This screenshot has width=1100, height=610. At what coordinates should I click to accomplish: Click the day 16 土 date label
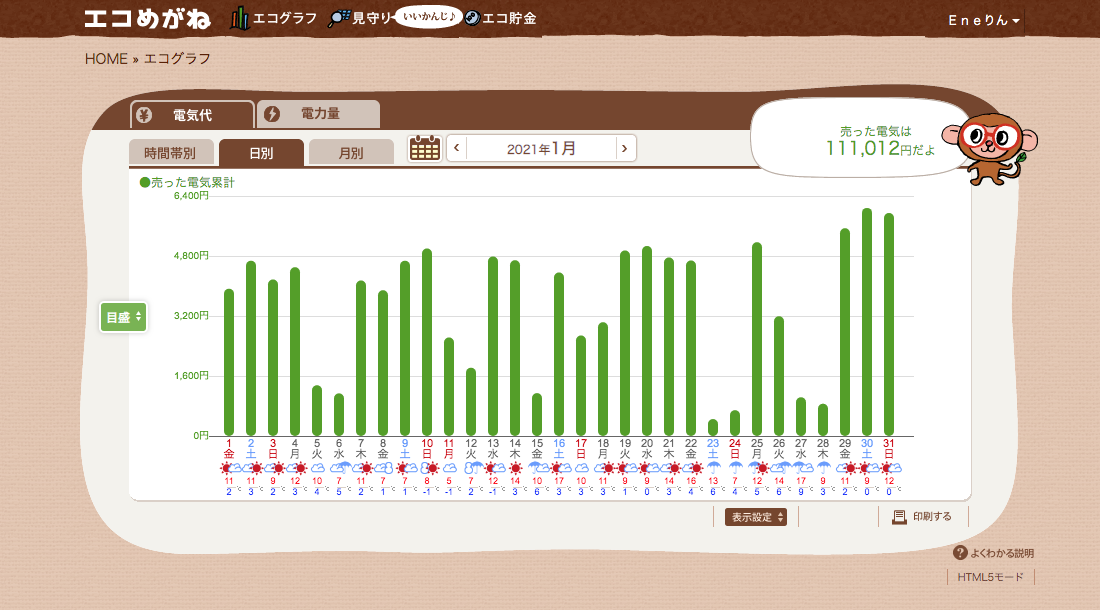coord(559,449)
